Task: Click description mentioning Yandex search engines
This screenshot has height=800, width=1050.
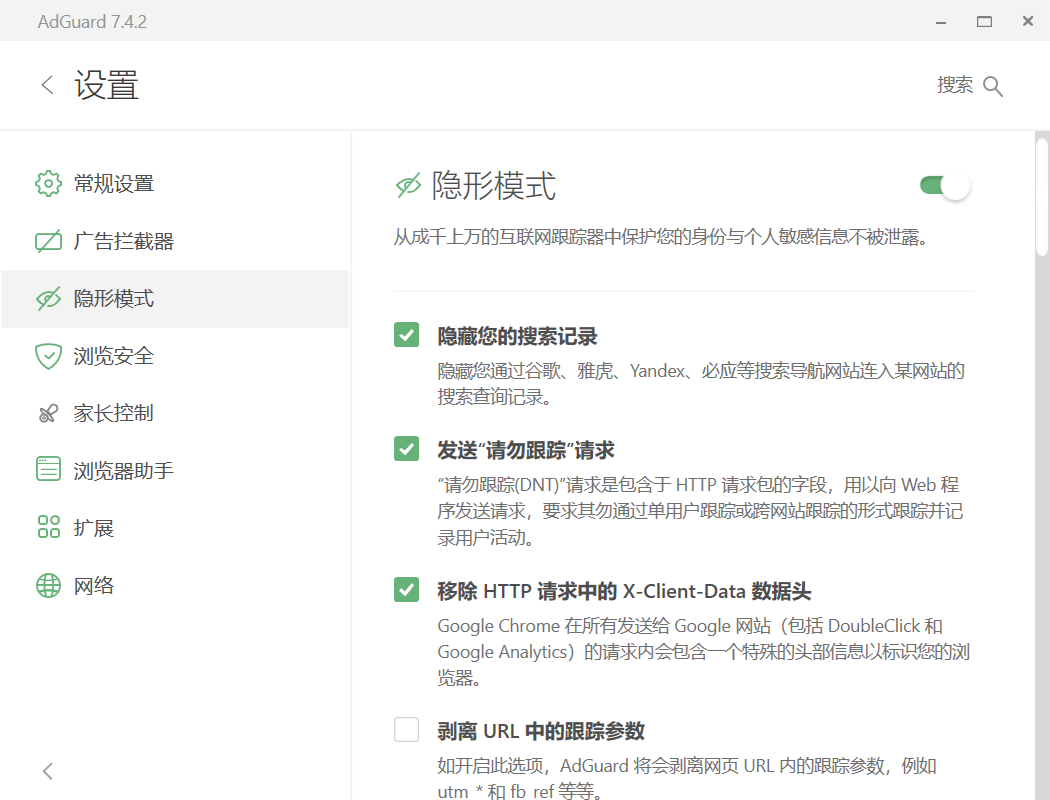Action: coord(701,384)
